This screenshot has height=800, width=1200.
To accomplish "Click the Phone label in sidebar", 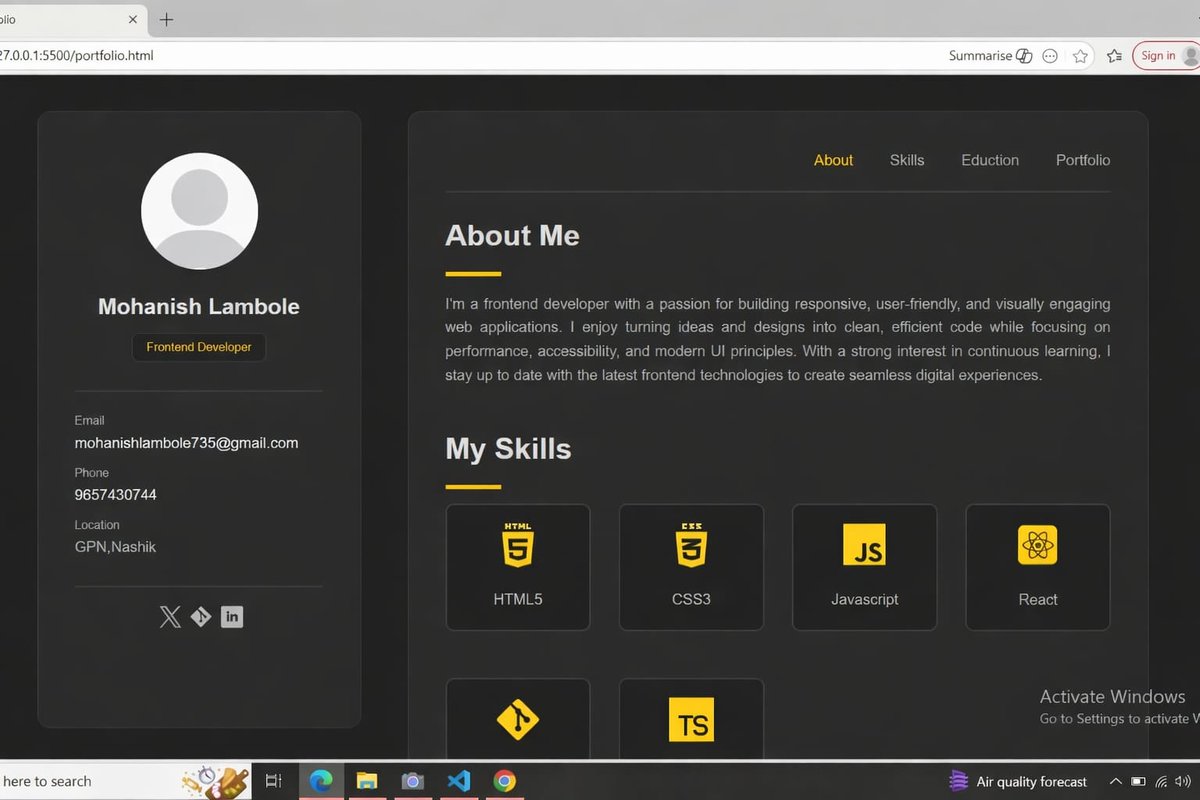I will [x=92, y=472].
